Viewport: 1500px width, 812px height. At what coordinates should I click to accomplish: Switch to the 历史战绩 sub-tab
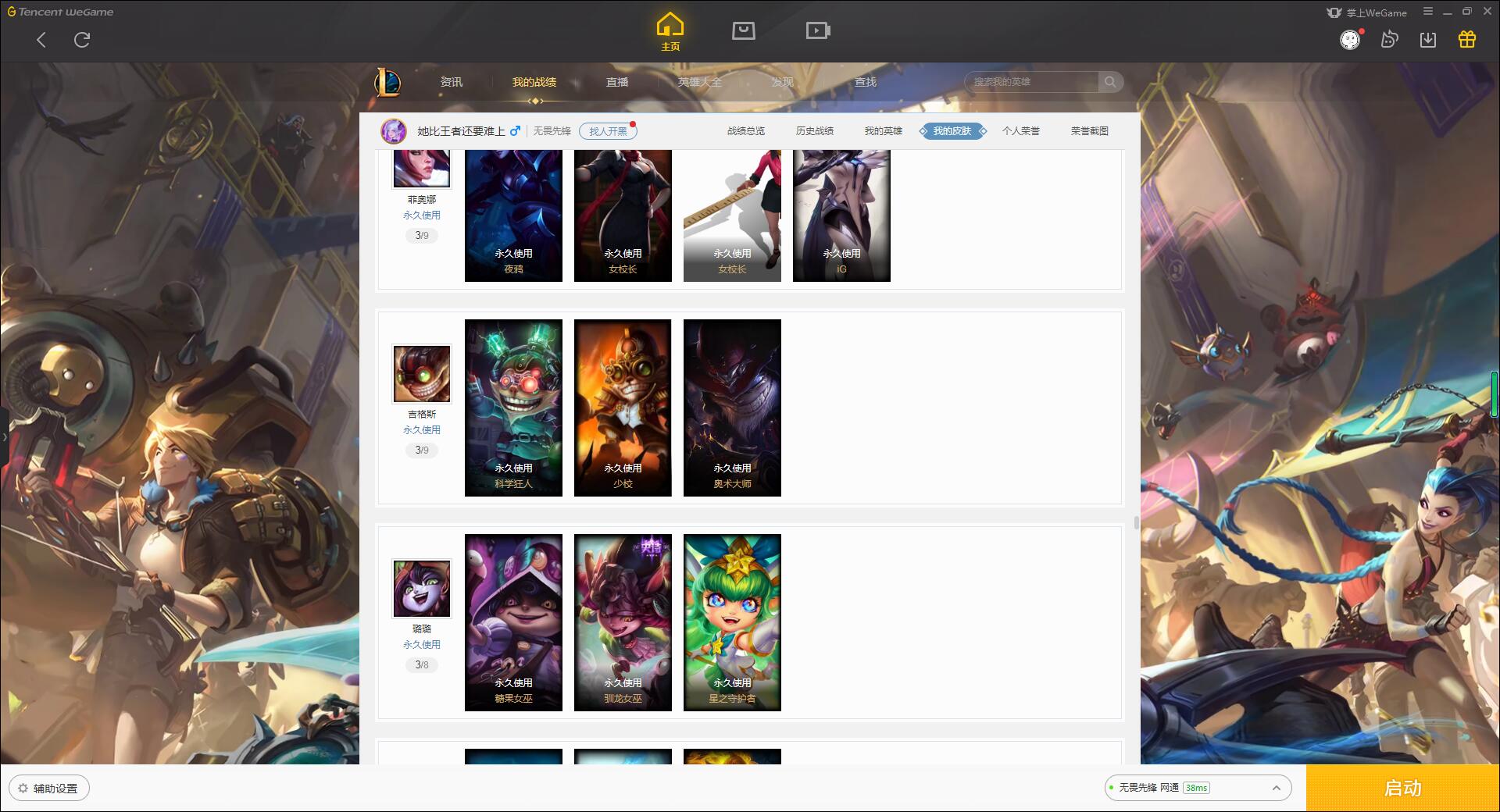[x=815, y=131]
